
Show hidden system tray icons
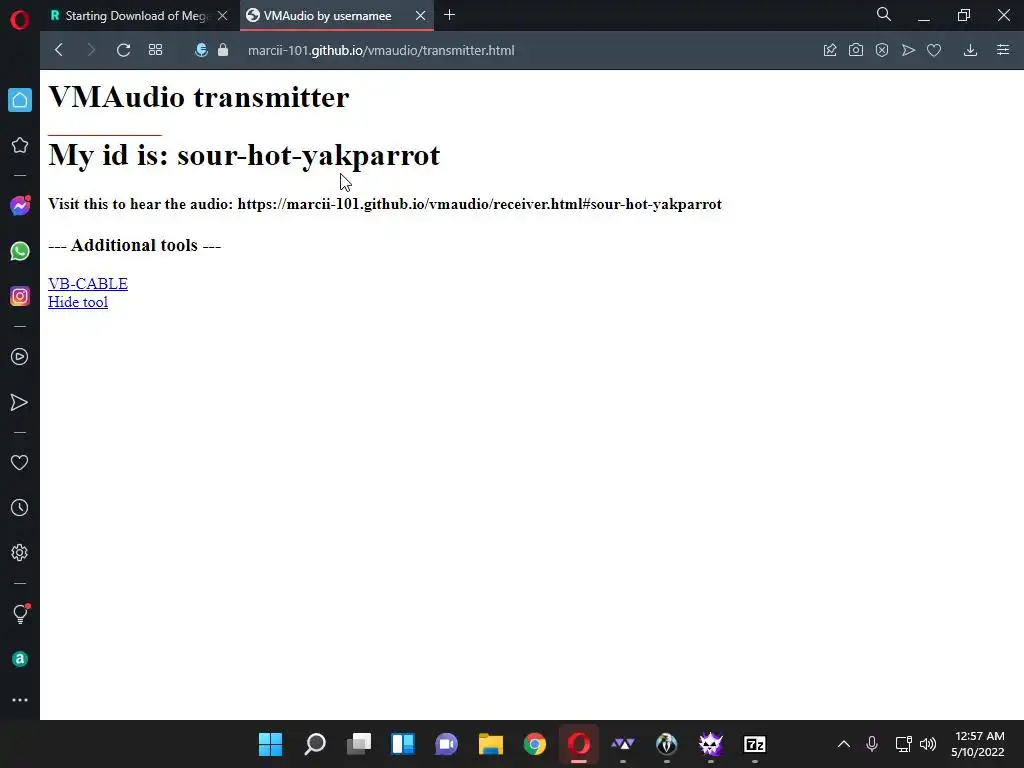[x=844, y=744]
